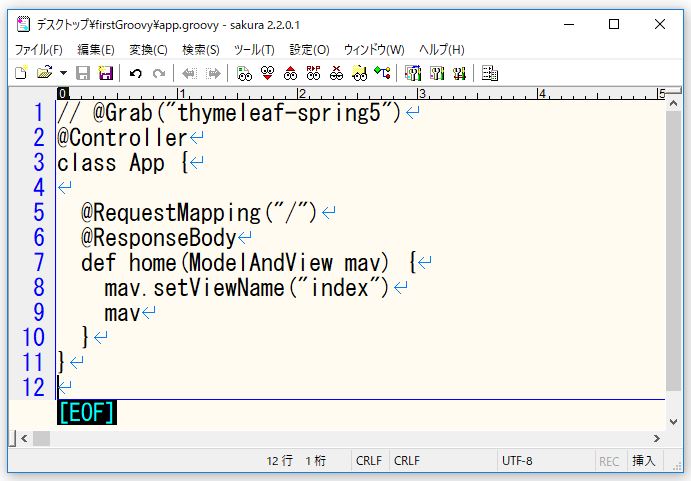Click the Undo arrow icon
Screen dimensions: 691x481
[x=136, y=73]
